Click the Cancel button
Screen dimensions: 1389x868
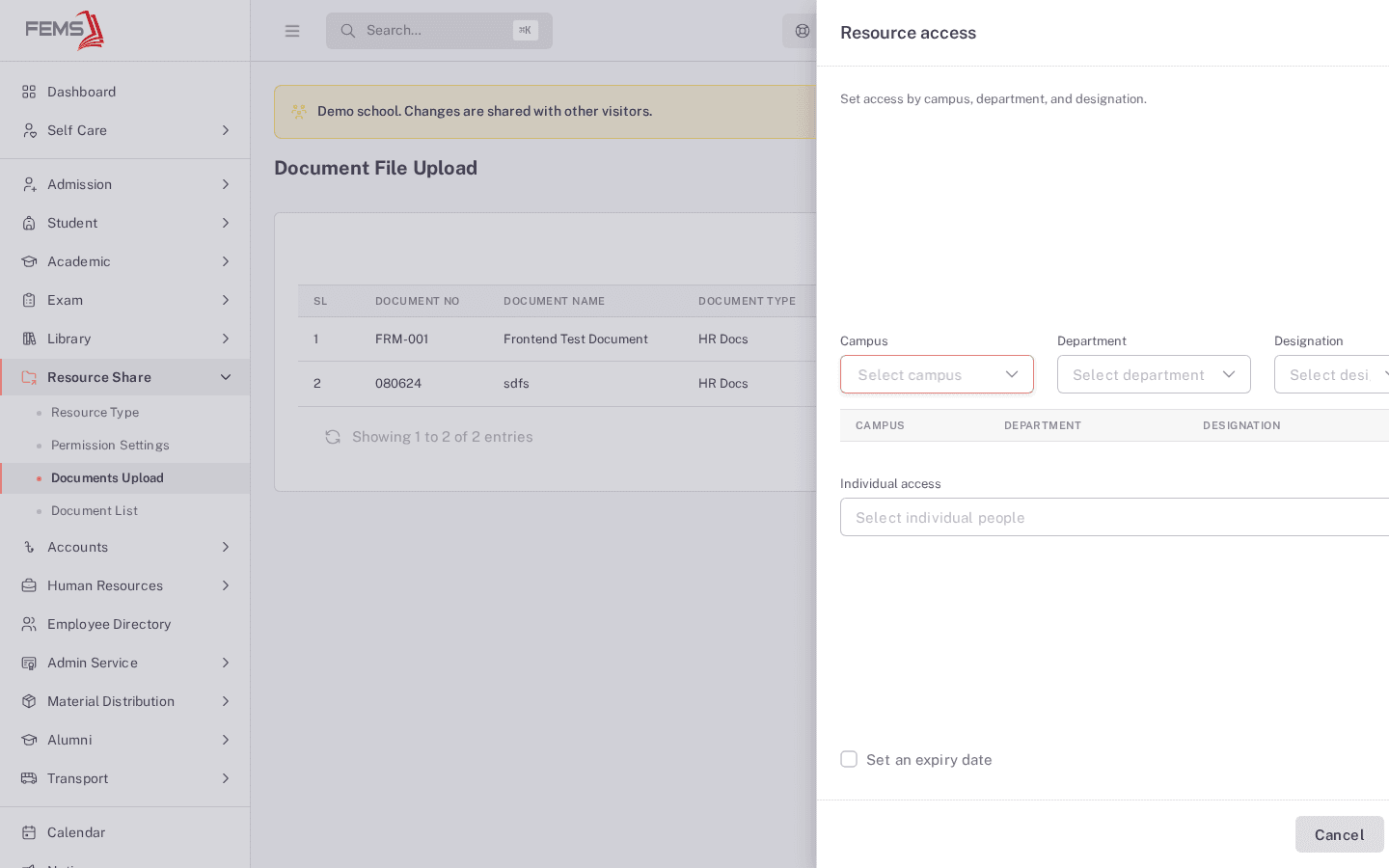point(1339,834)
